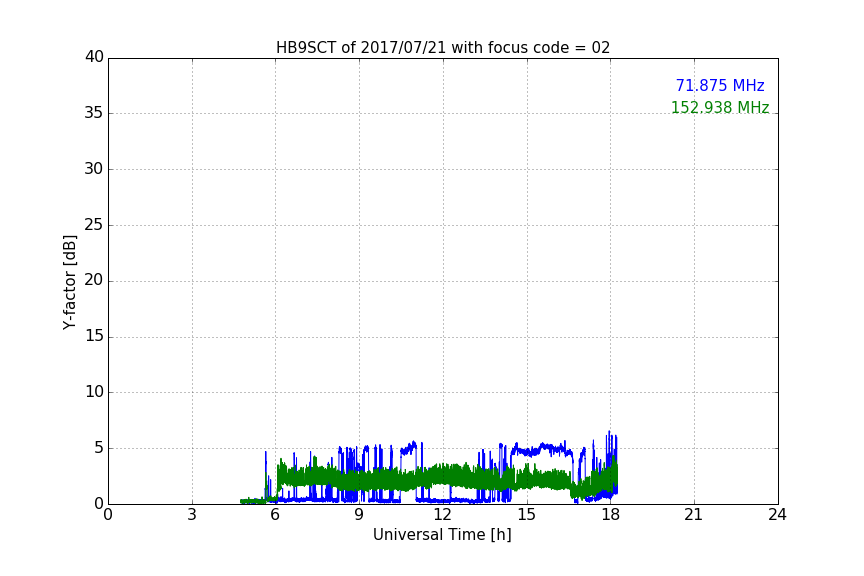The image size is (864, 576).
Task: Click the y-axis tick label 25
Action: [x=94, y=224]
